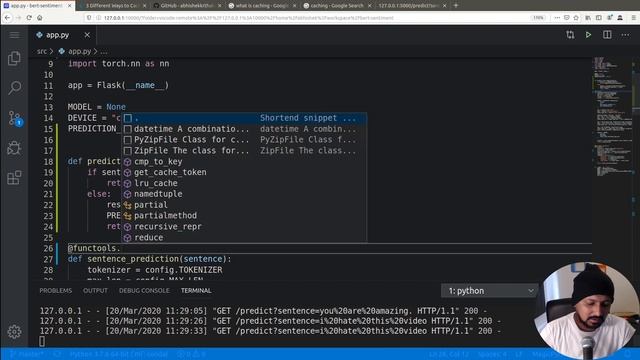Open the Source Control view with badge
The height and width of the screenshot is (360, 640).
tap(15, 118)
